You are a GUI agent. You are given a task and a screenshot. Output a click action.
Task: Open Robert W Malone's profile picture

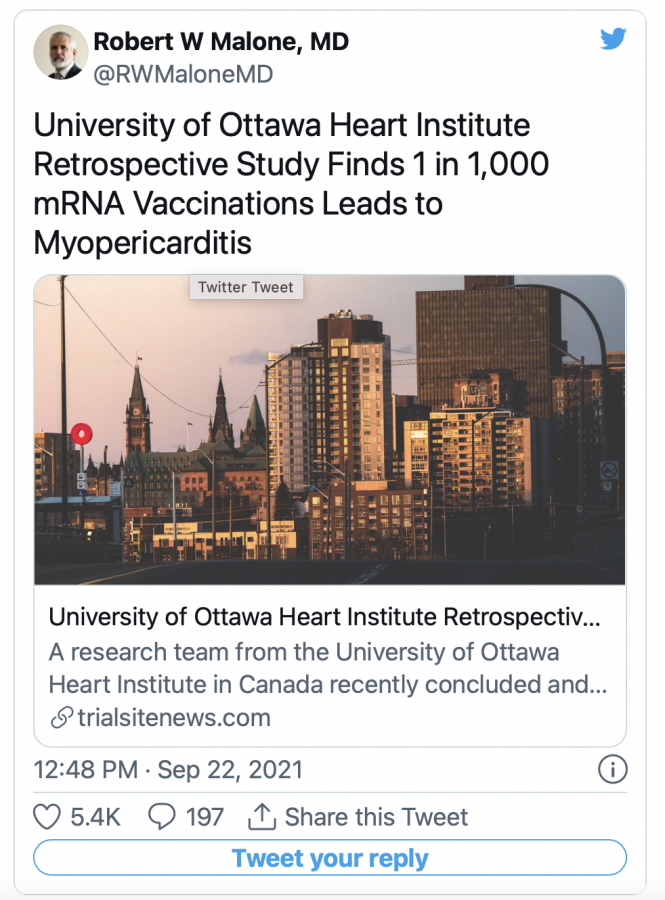(x=59, y=51)
